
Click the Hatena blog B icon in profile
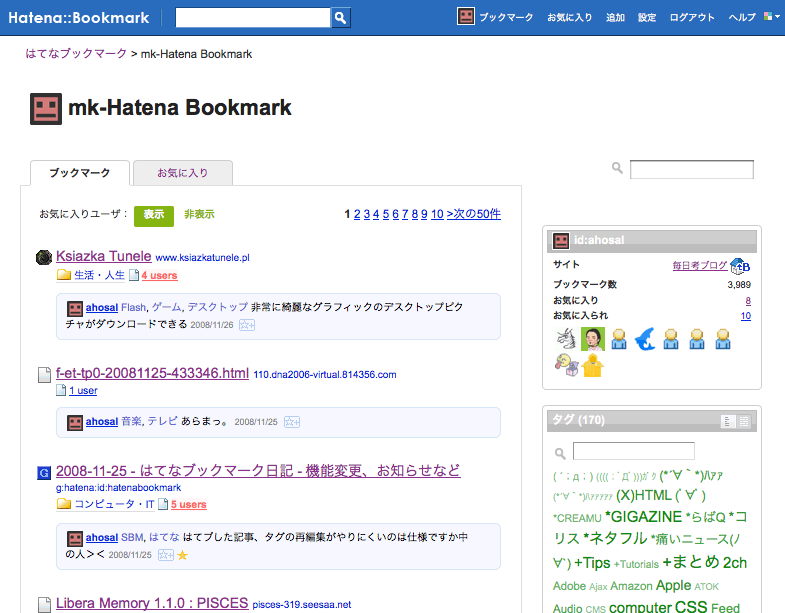(740, 266)
